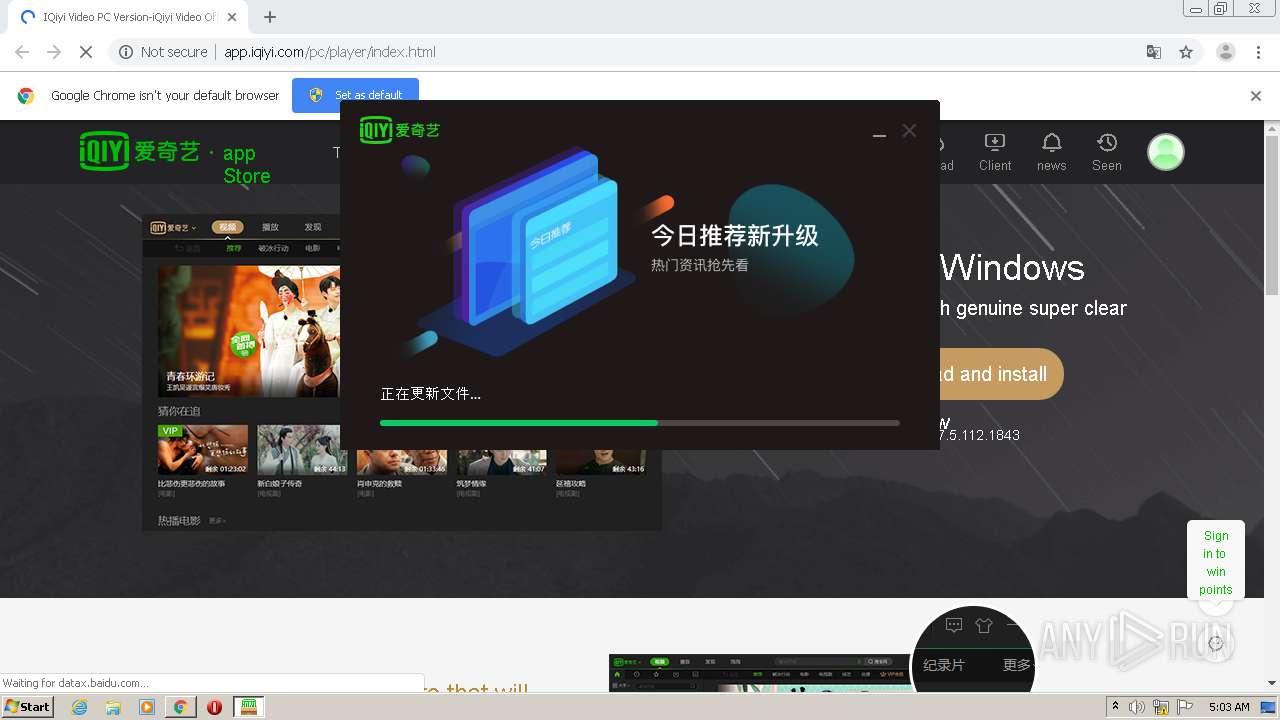Open Windows Explorer folder in taskbar
1280x720 pixels.
click(x=113, y=707)
